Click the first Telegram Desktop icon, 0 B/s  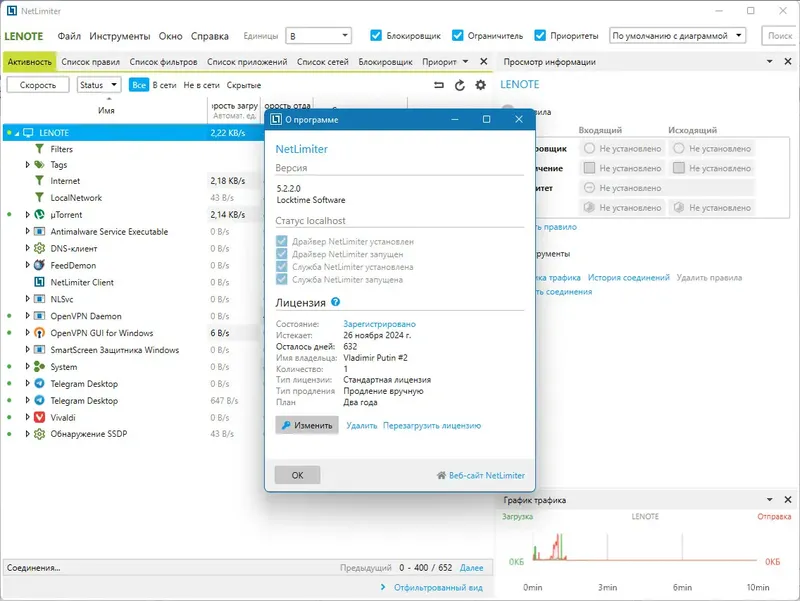click(x=39, y=384)
